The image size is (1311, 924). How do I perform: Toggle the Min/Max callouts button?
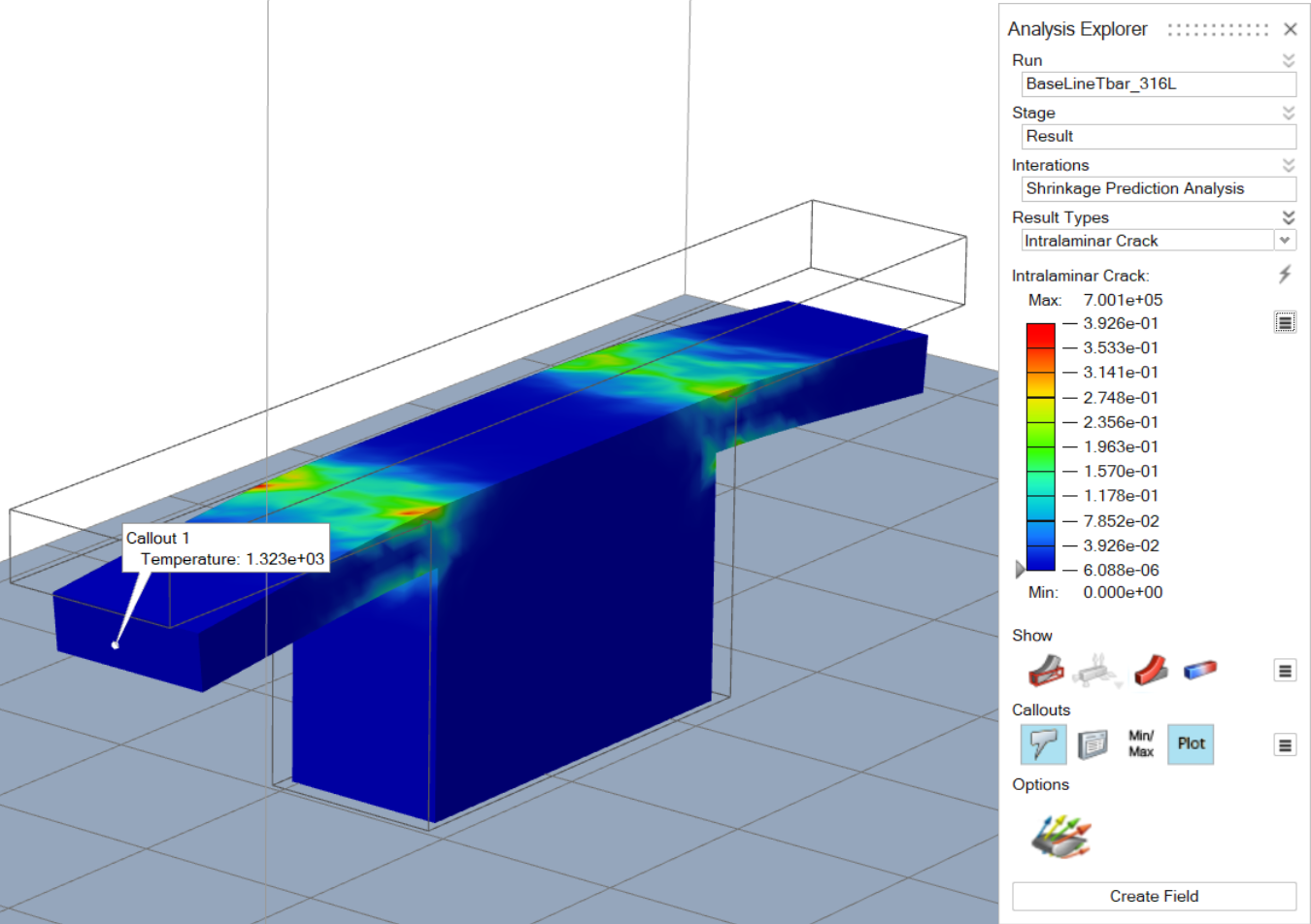1141,744
